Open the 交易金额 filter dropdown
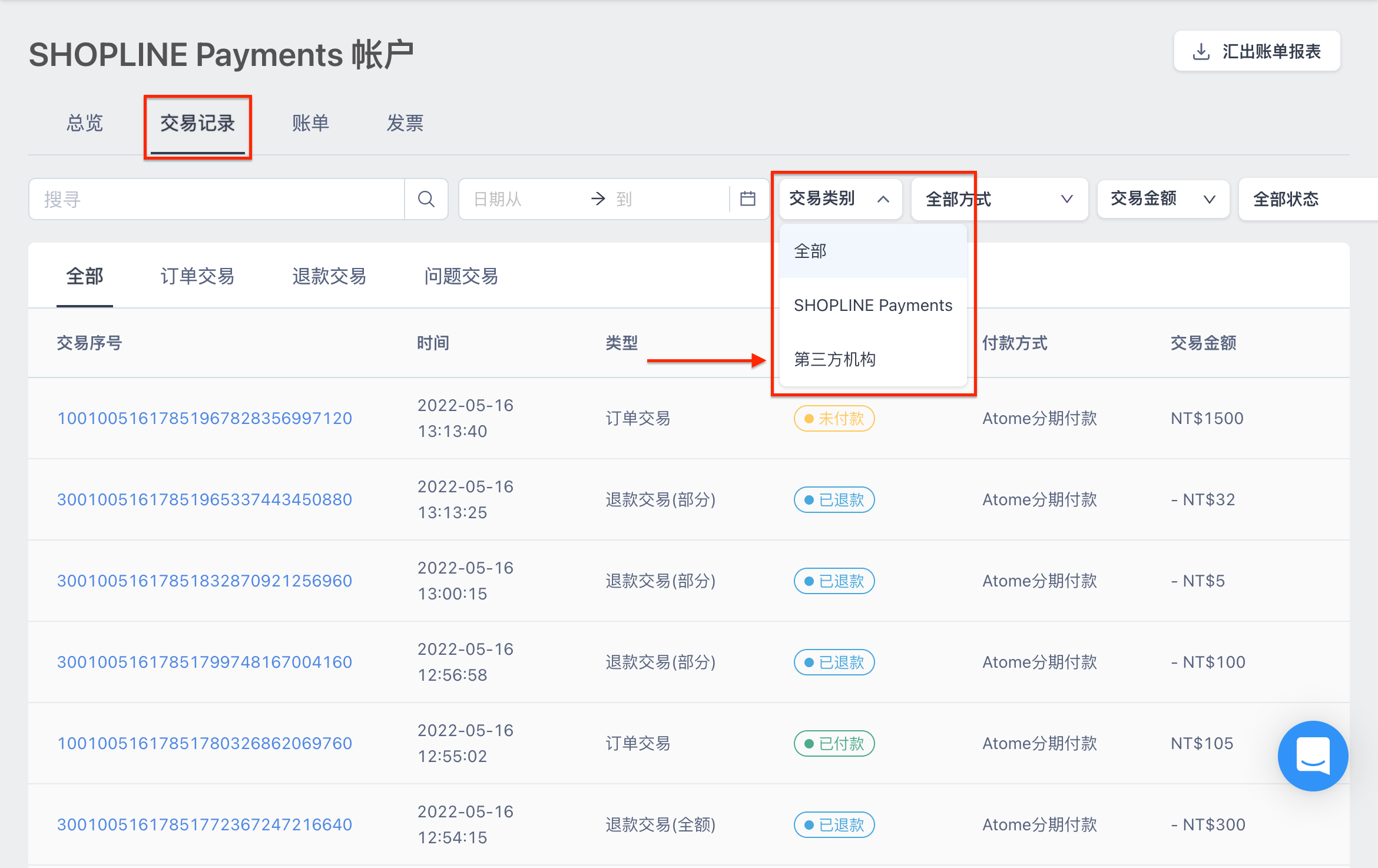 (x=1163, y=199)
